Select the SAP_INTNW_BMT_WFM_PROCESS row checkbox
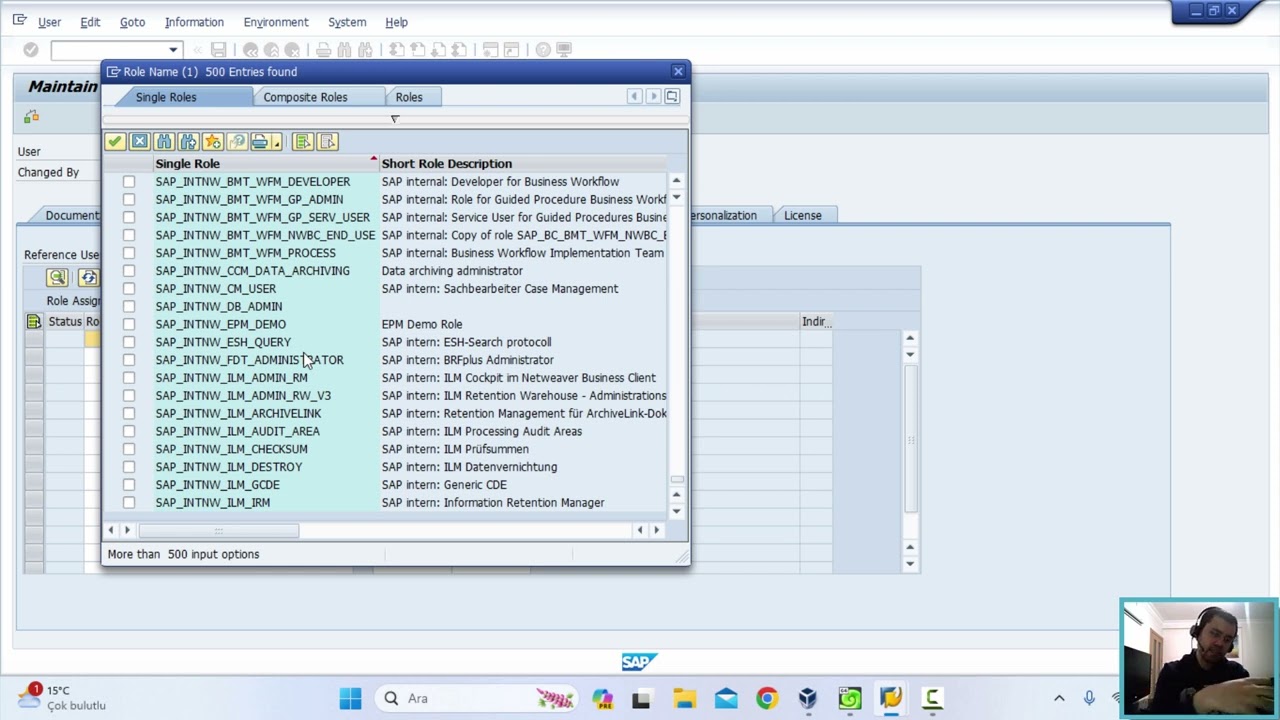 coord(129,253)
